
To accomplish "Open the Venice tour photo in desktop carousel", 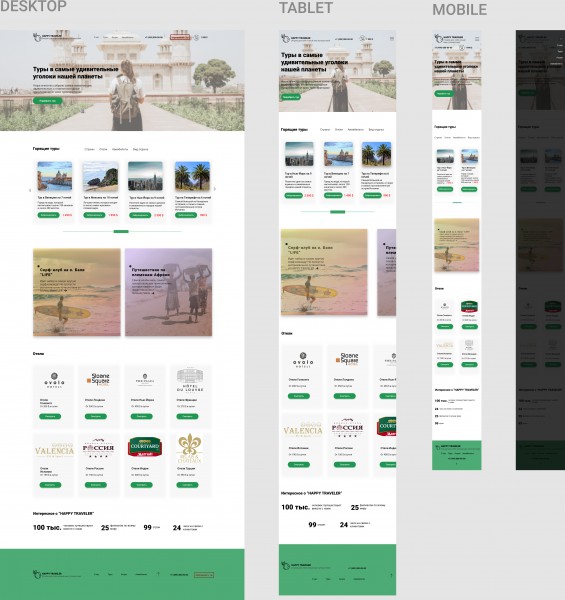I will tap(55, 176).
